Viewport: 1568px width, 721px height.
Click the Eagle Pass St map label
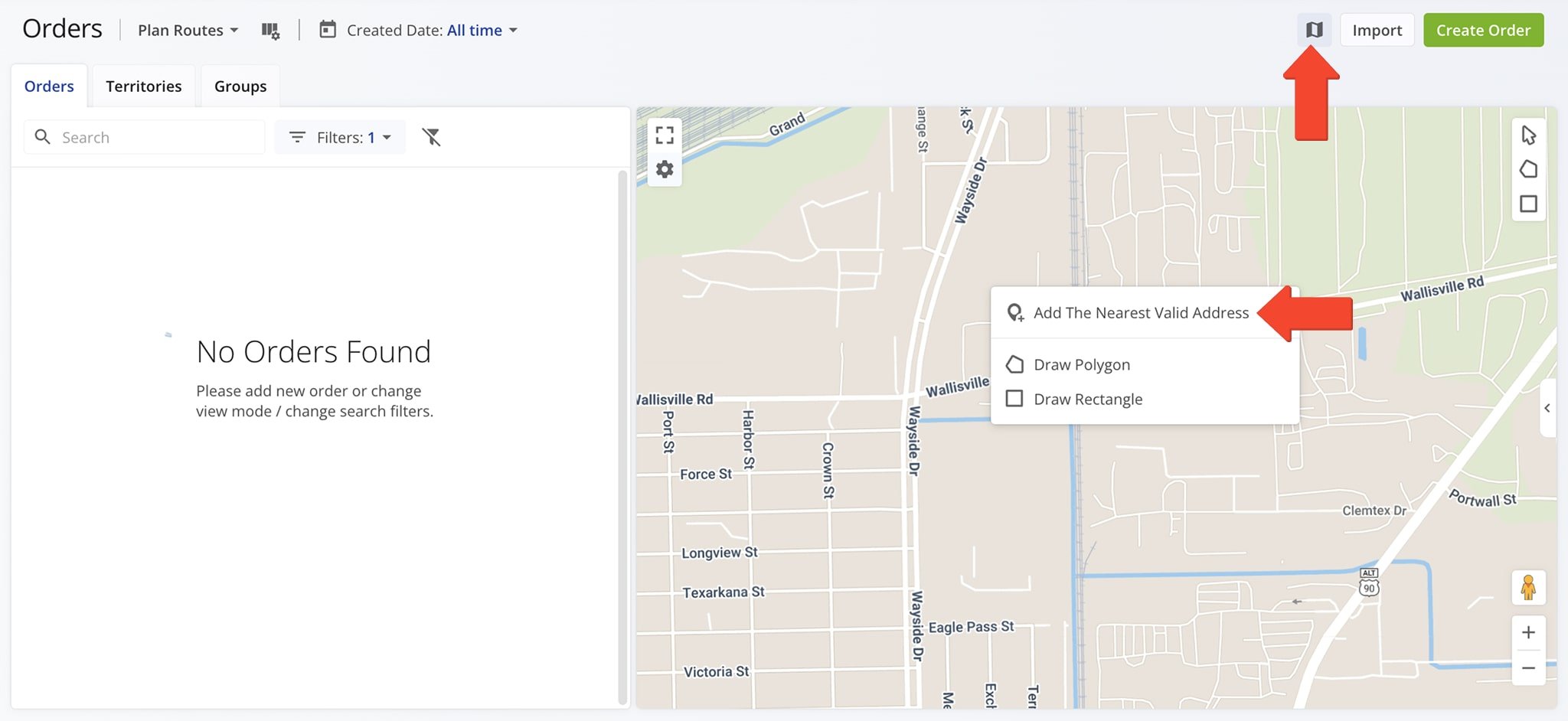pyautogui.click(x=971, y=627)
